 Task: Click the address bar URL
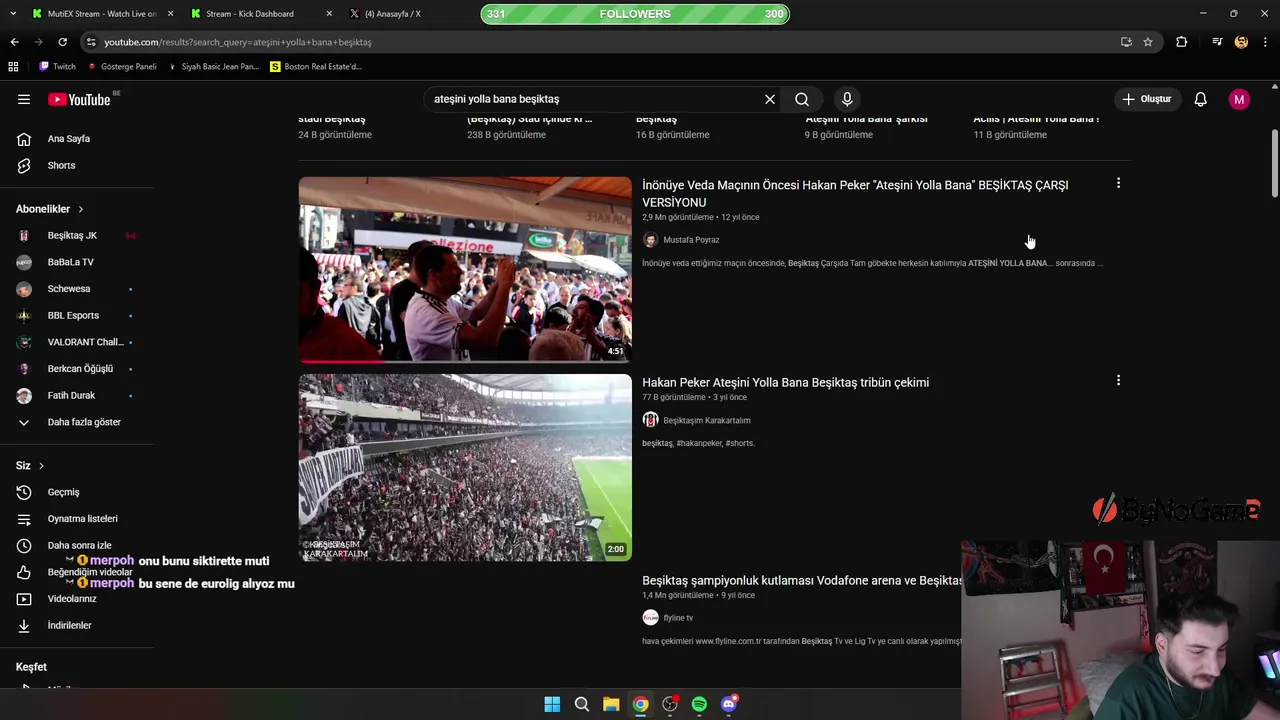238,42
